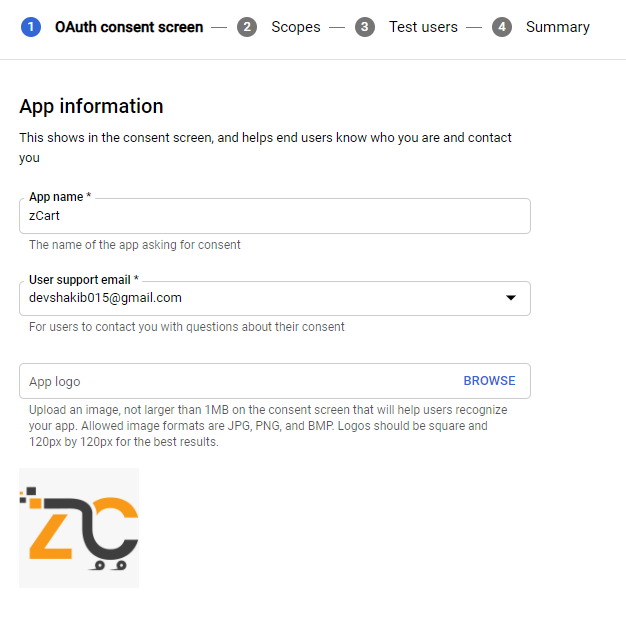Click the app name helper text
626x626 pixels.
pos(135,245)
